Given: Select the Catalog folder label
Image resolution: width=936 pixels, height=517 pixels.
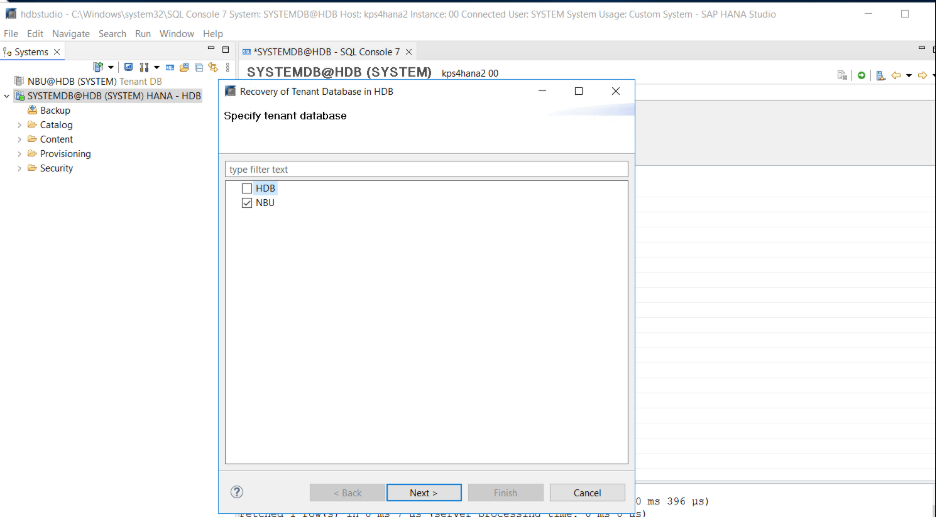Looking at the screenshot, I should point(56,125).
